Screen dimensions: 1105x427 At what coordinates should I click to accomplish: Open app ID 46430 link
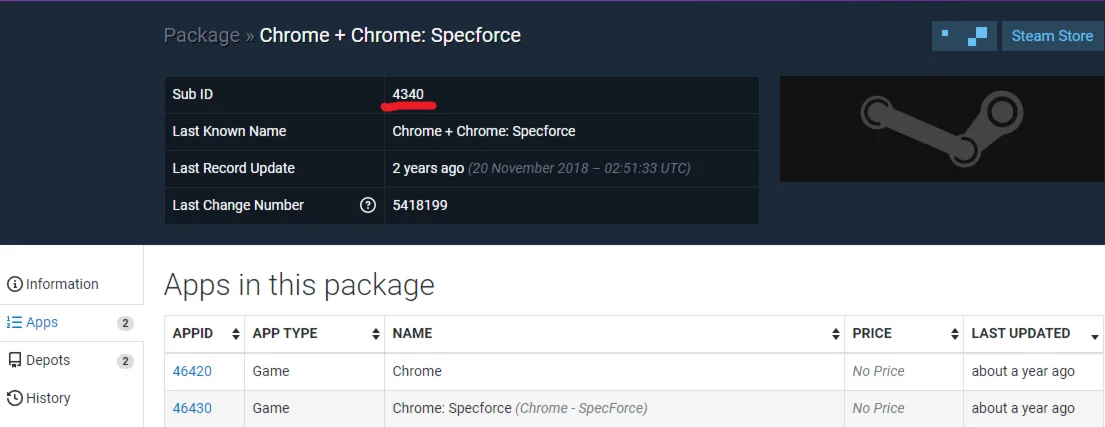(x=192, y=408)
